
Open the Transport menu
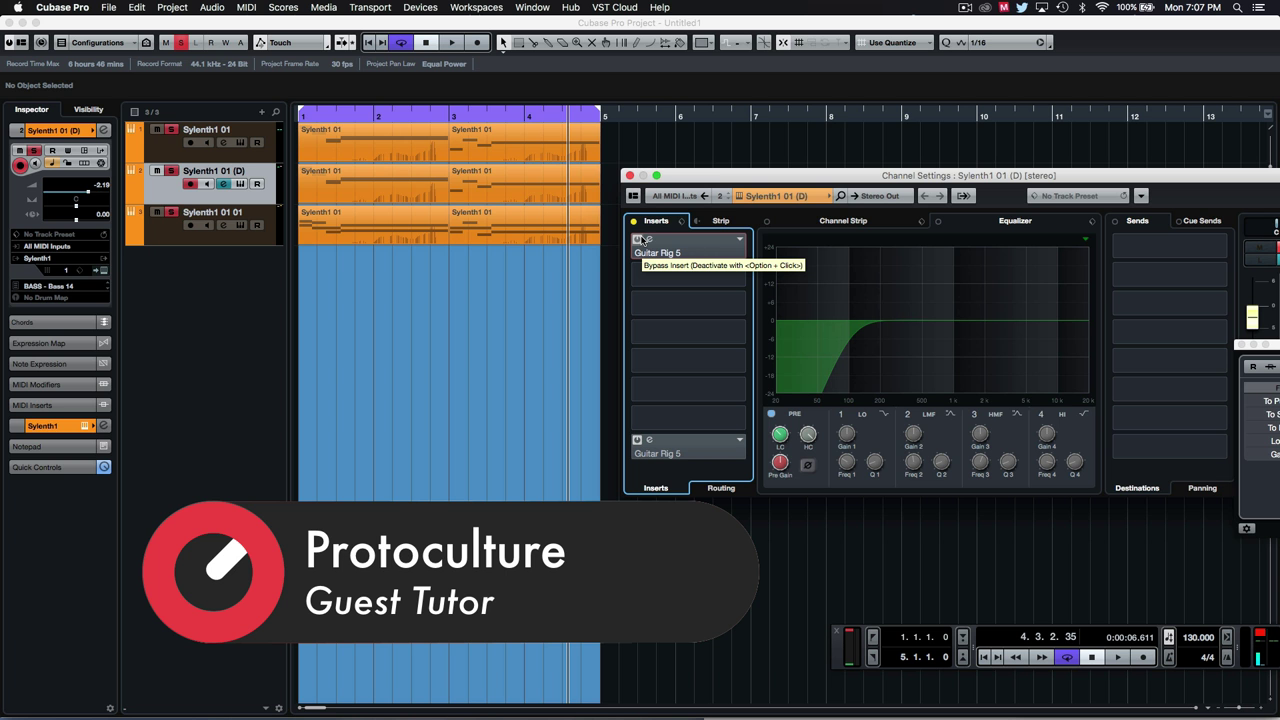pyautogui.click(x=370, y=7)
